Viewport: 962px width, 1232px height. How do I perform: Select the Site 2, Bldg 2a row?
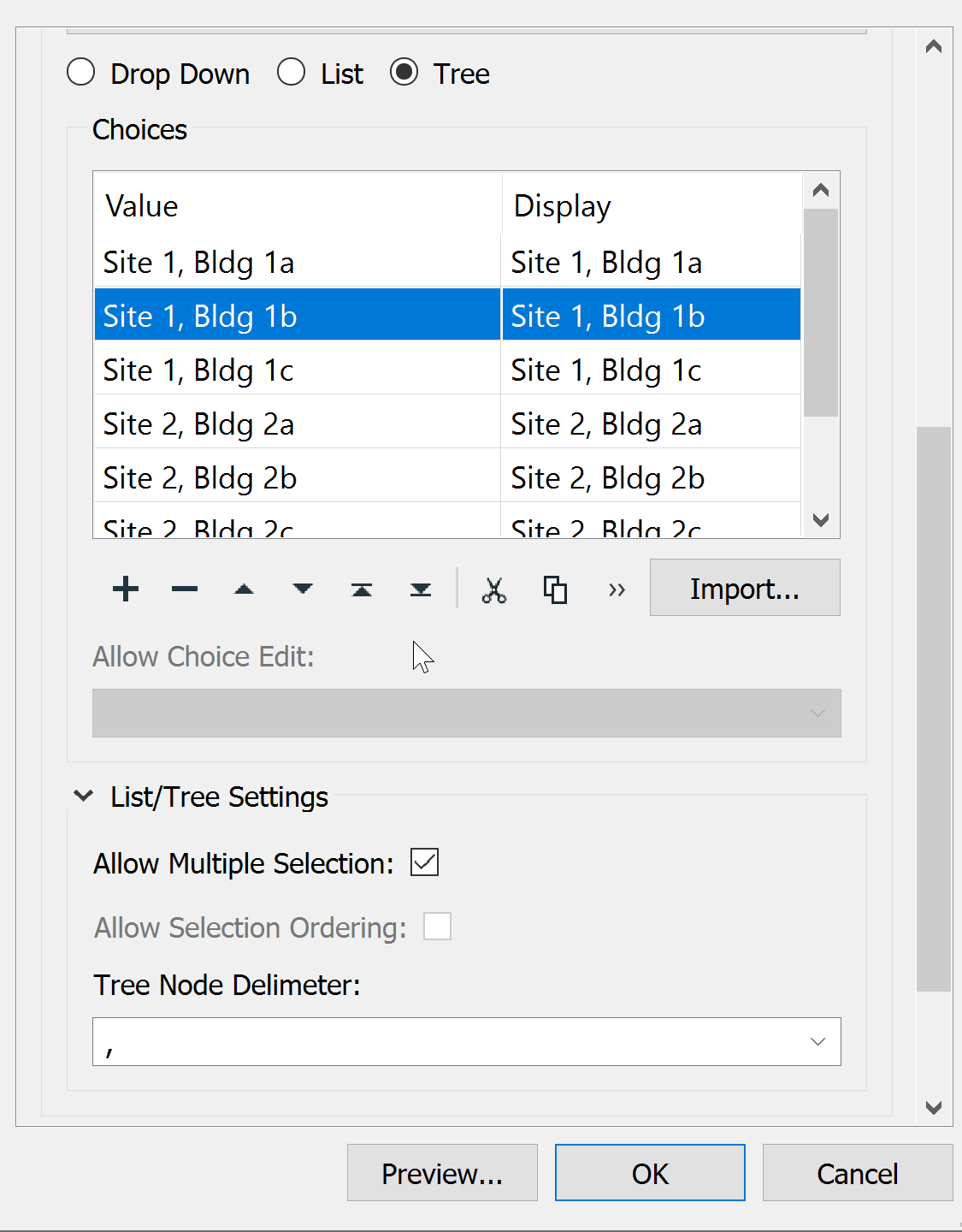[x=295, y=423]
